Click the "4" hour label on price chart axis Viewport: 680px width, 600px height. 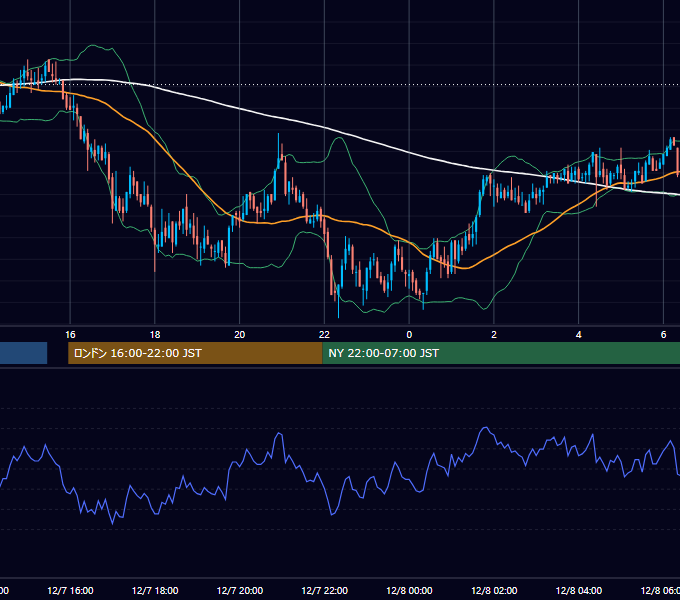(x=579, y=335)
